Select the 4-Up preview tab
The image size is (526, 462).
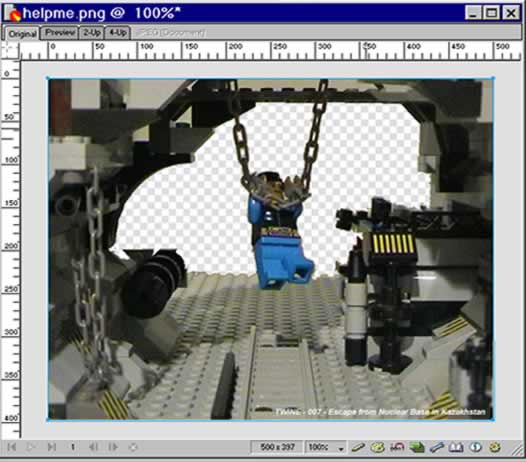(117, 33)
